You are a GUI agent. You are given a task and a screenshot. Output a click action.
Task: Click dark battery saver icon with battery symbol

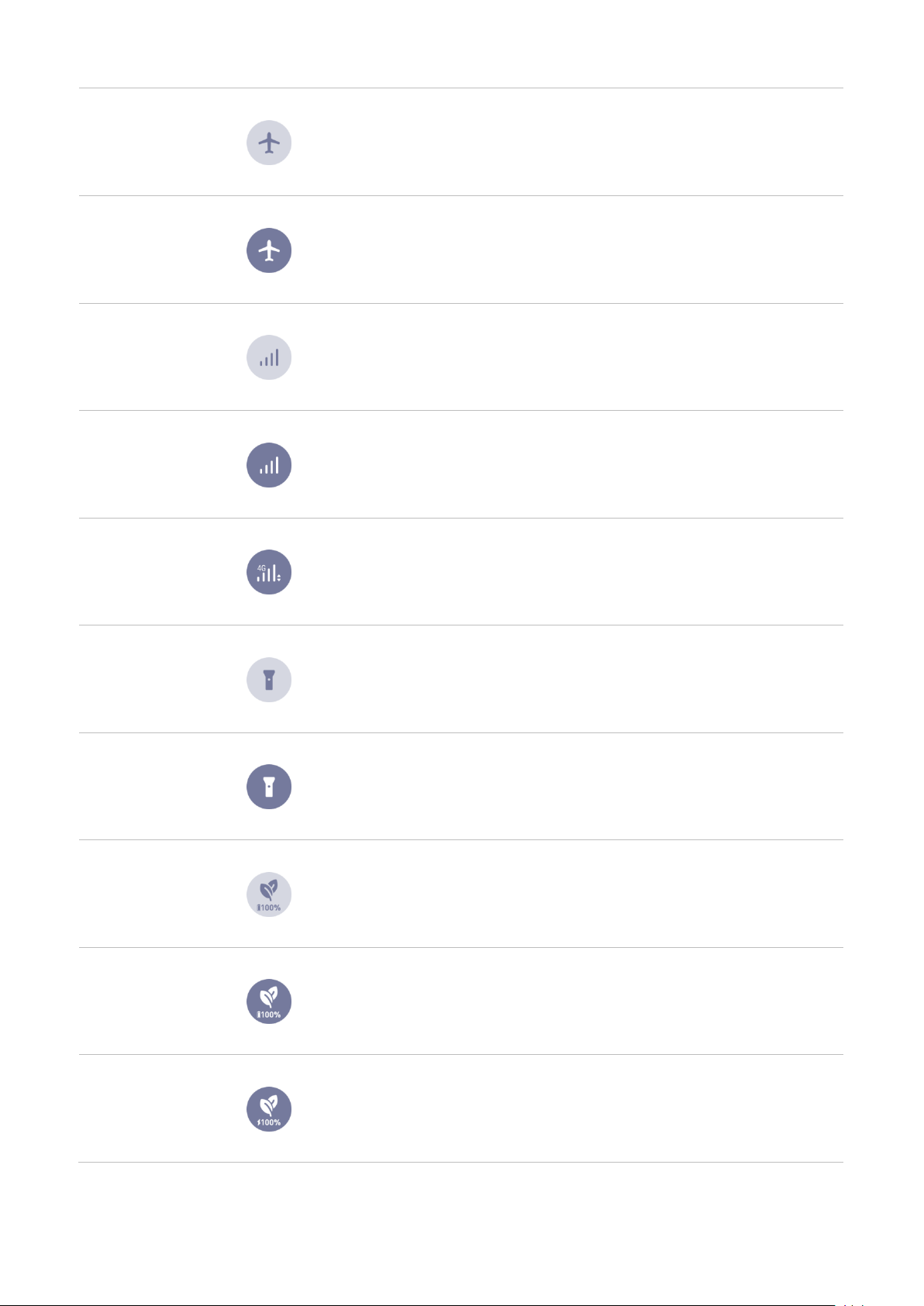(x=269, y=1001)
